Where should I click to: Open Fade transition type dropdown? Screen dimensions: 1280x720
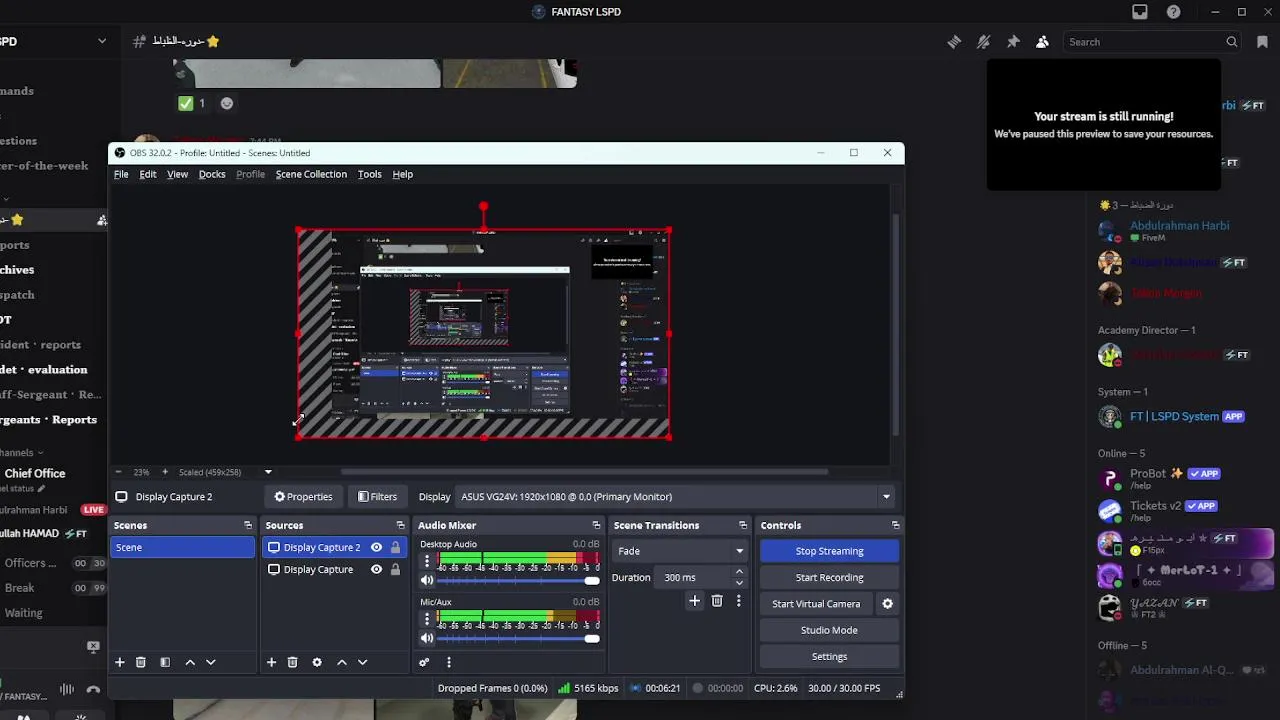[x=680, y=551]
